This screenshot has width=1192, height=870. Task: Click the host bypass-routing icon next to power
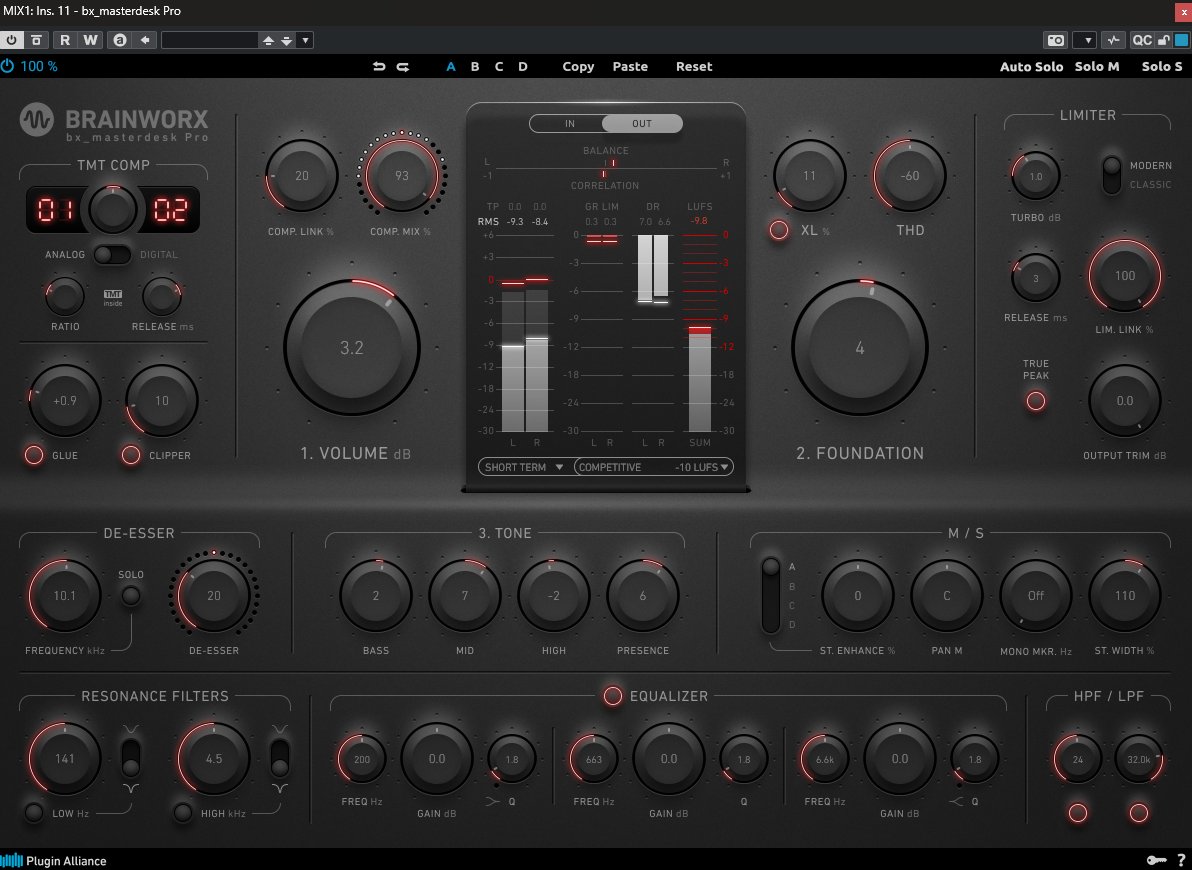click(36, 40)
